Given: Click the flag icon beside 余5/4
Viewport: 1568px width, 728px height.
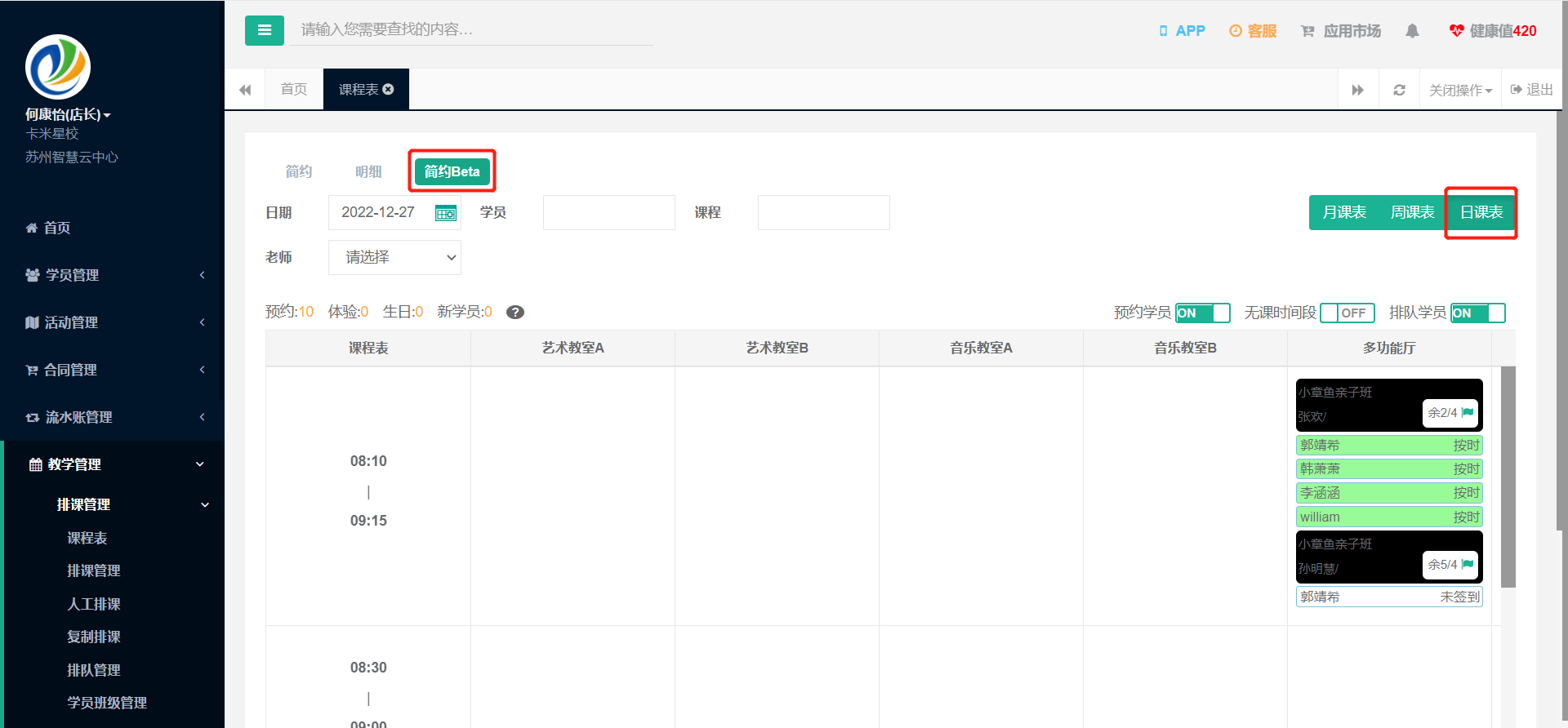Looking at the screenshot, I should pyautogui.click(x=1468, y=565).
